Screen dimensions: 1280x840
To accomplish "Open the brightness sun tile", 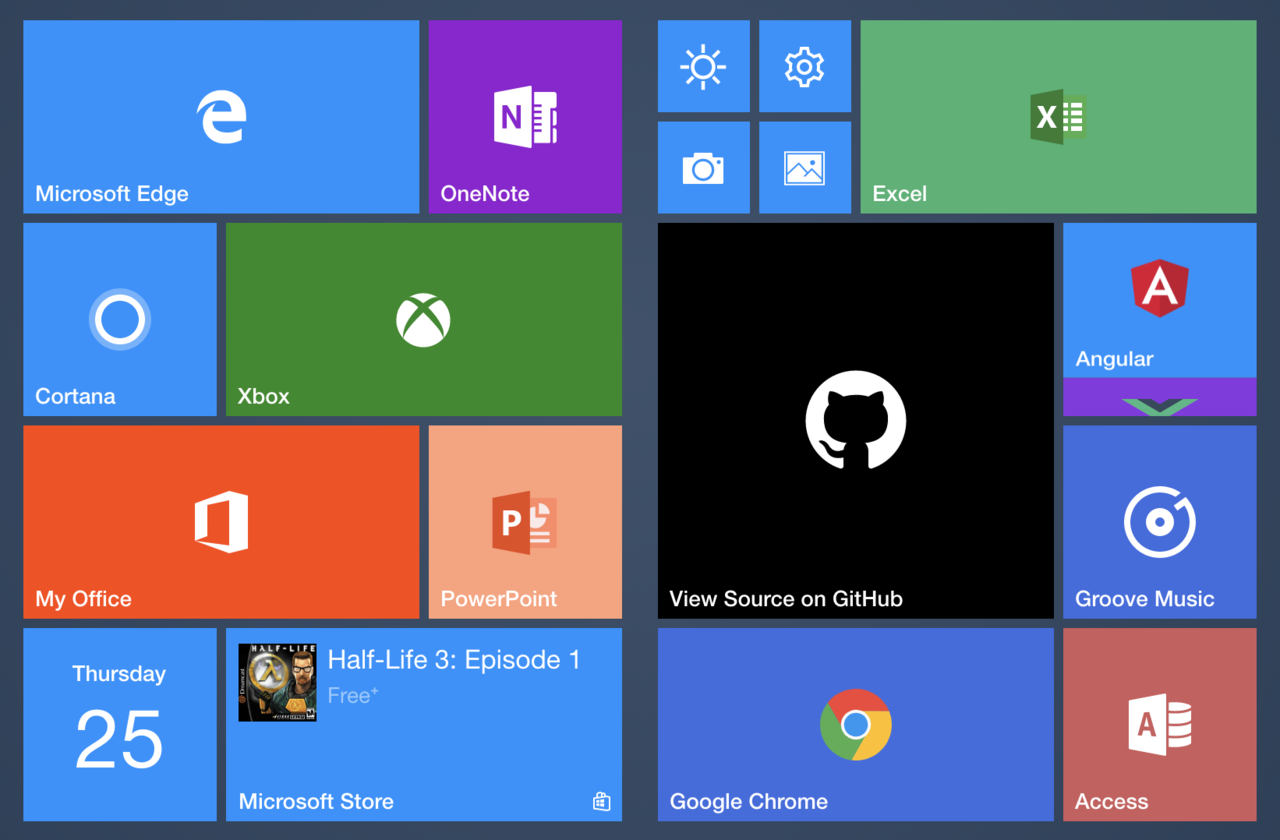I will [703, 66].
